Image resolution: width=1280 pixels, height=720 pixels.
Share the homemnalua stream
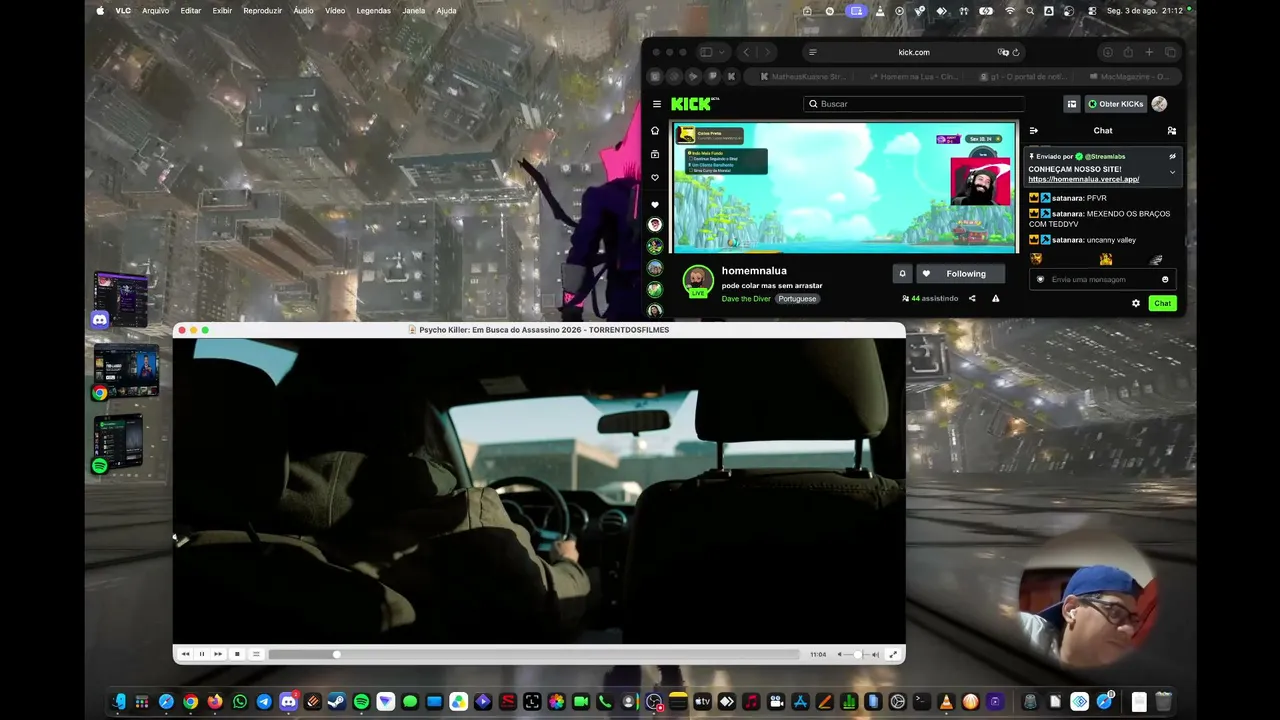[x=972, y=299]
